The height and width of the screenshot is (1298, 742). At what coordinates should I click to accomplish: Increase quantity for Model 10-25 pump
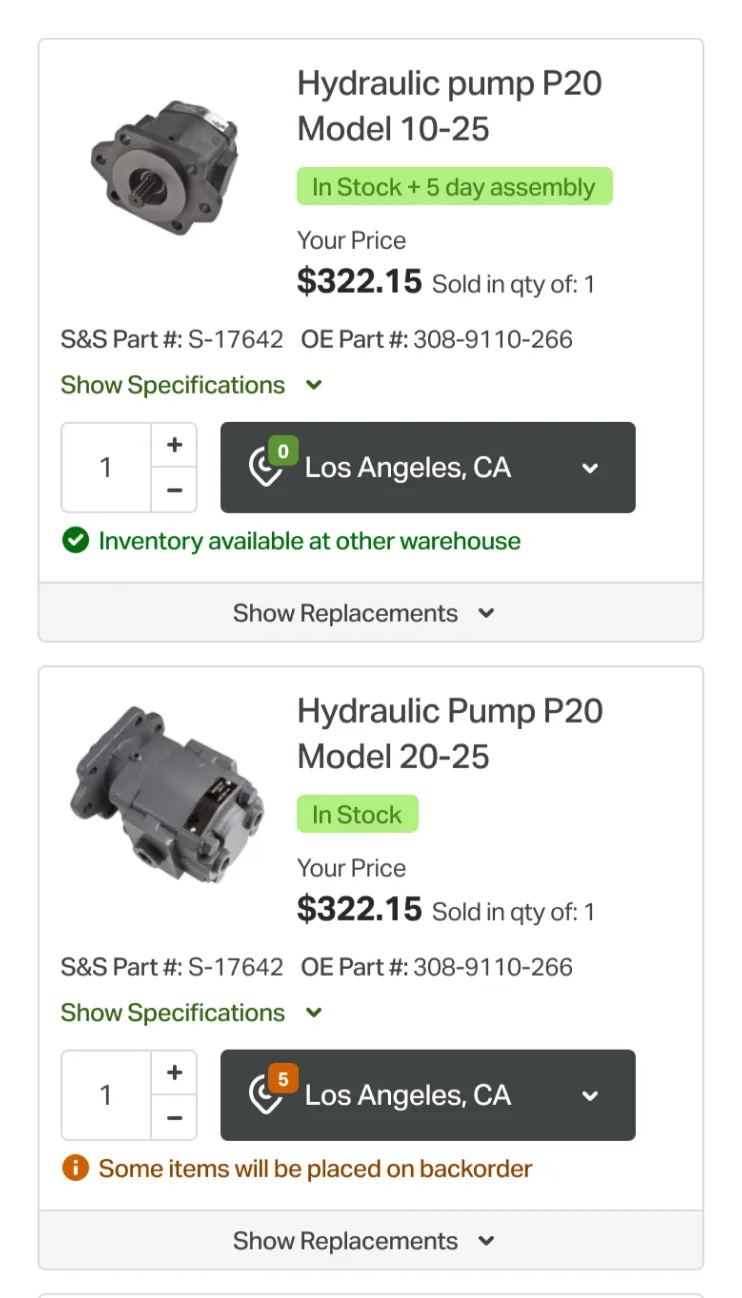tap(174, 445)
